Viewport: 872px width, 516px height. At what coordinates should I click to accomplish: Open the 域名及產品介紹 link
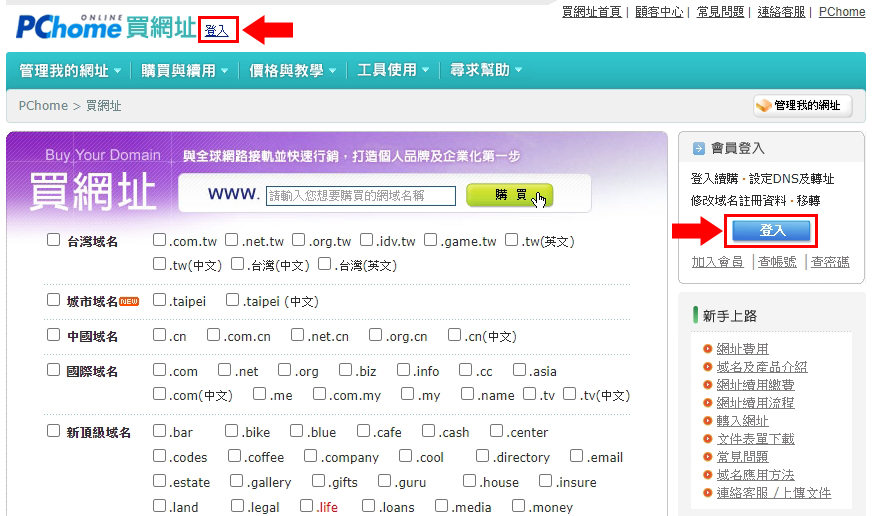tap(762, 367)
